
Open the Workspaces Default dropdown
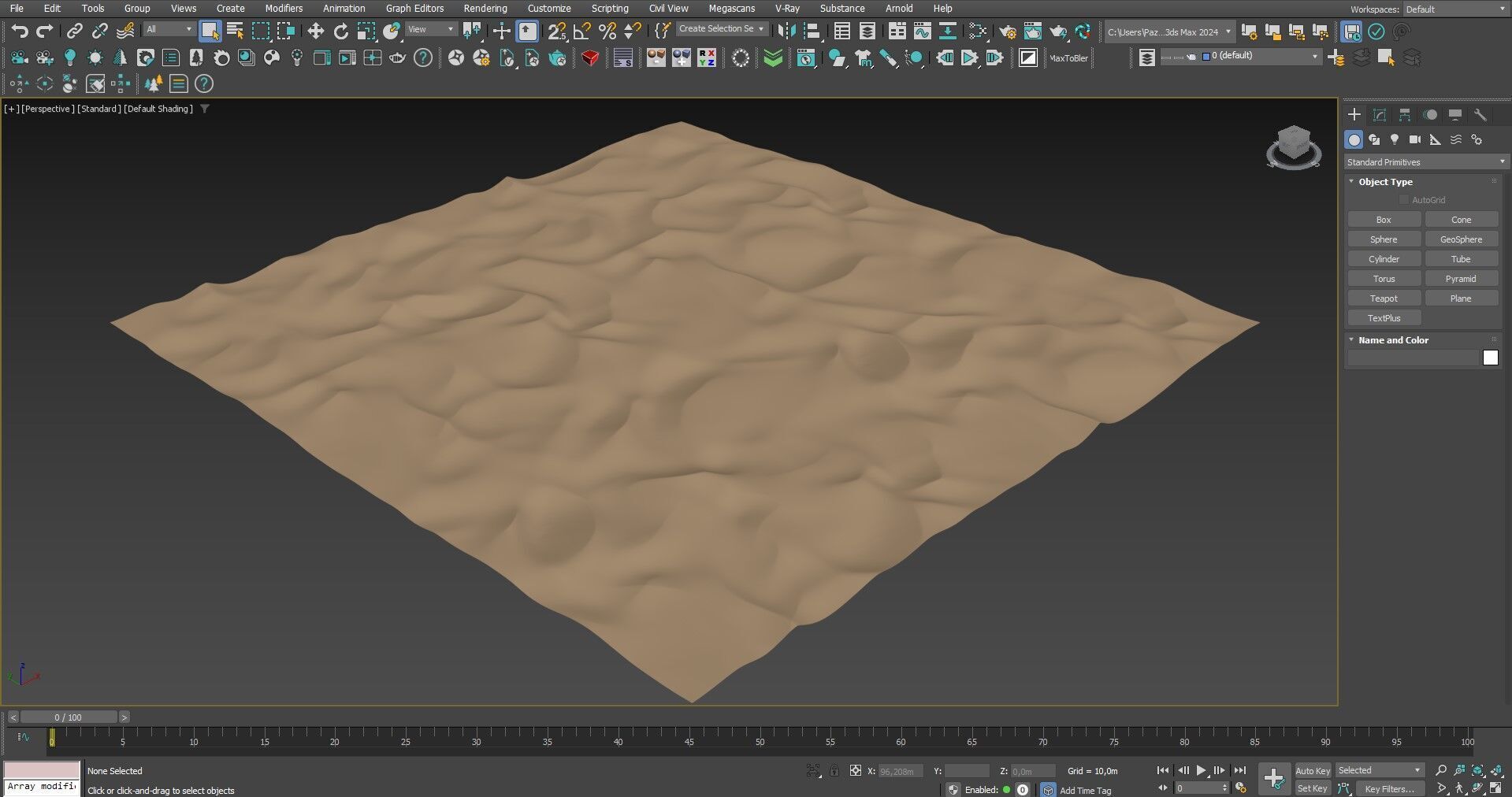1455,9
